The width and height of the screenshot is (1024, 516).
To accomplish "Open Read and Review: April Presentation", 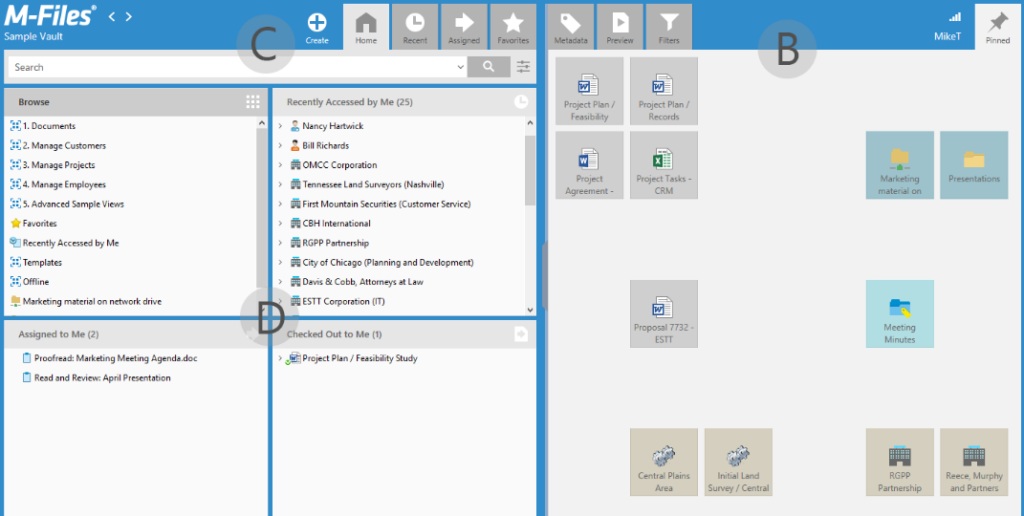I will [96, 378].
